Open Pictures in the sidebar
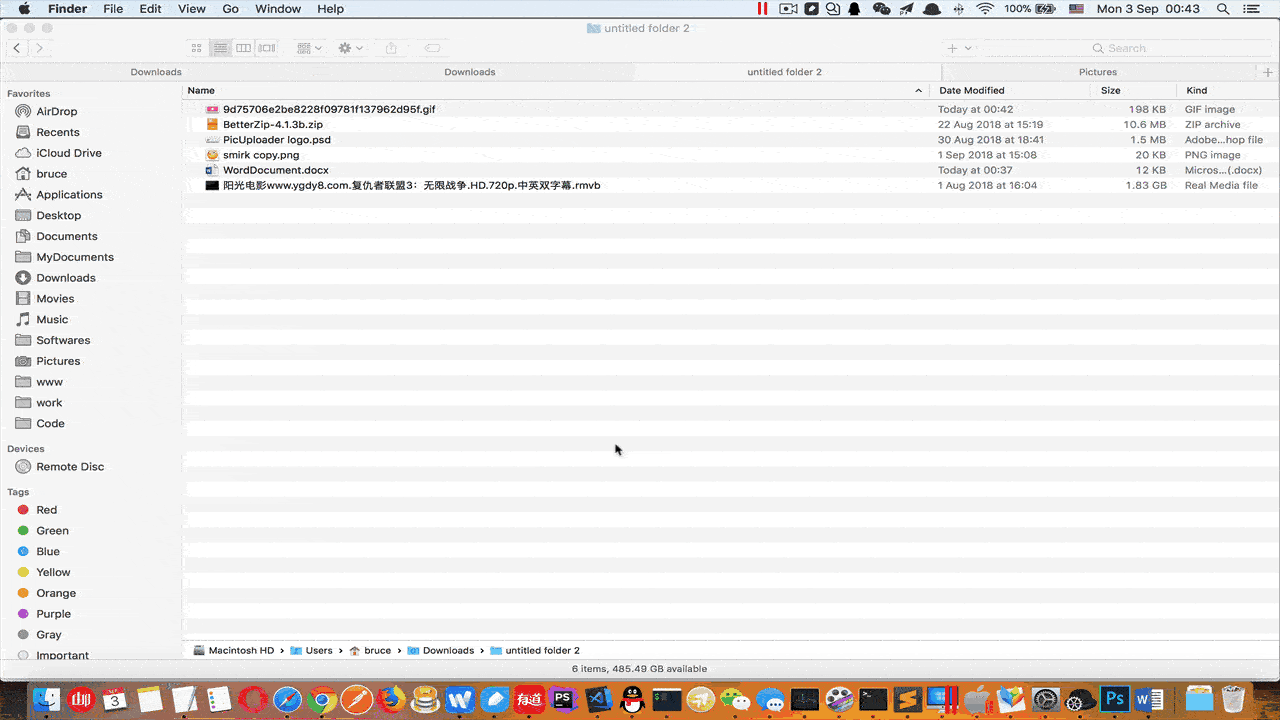Screen dimensions: 1280x720 (x=58, y=361)
